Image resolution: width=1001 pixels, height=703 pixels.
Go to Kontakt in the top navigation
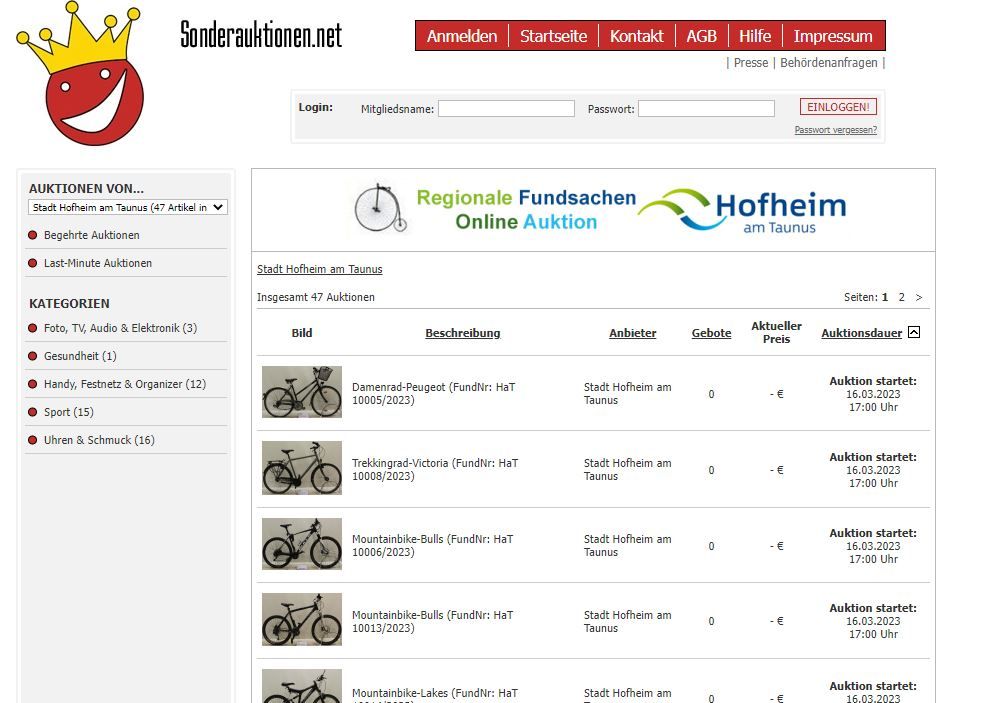636,36
